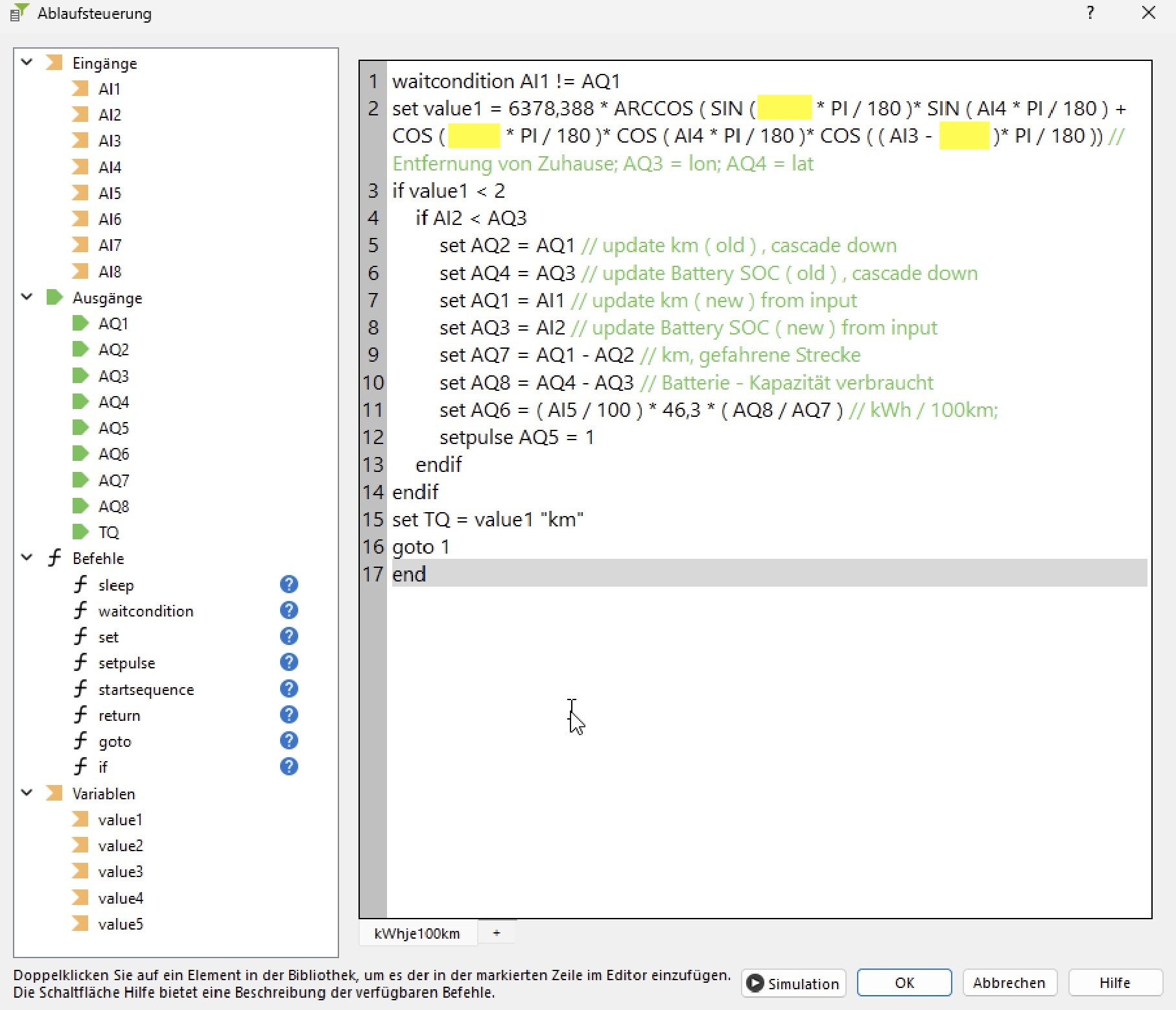Open help for the sleep command
The width and height of the screenshot is (1176, 1010).
point(288,584)
